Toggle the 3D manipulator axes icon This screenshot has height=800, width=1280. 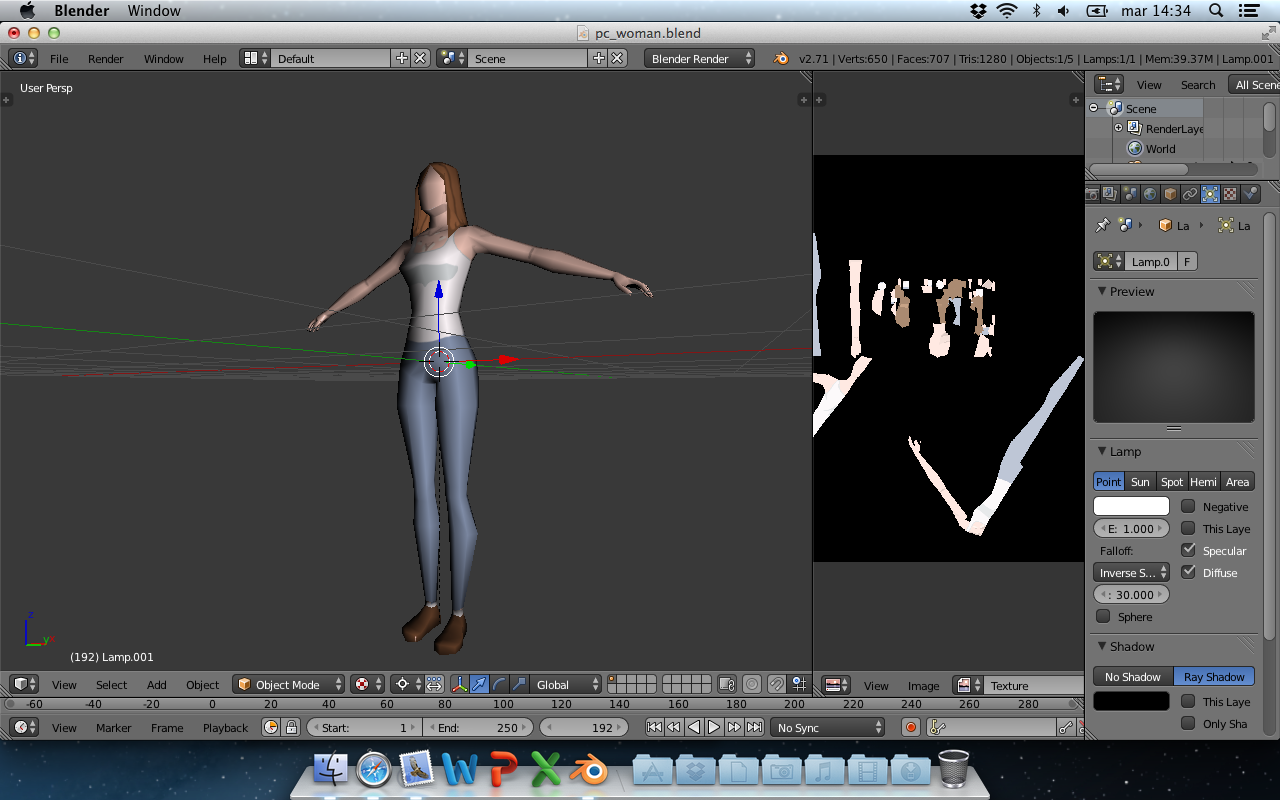click(459, 685)
